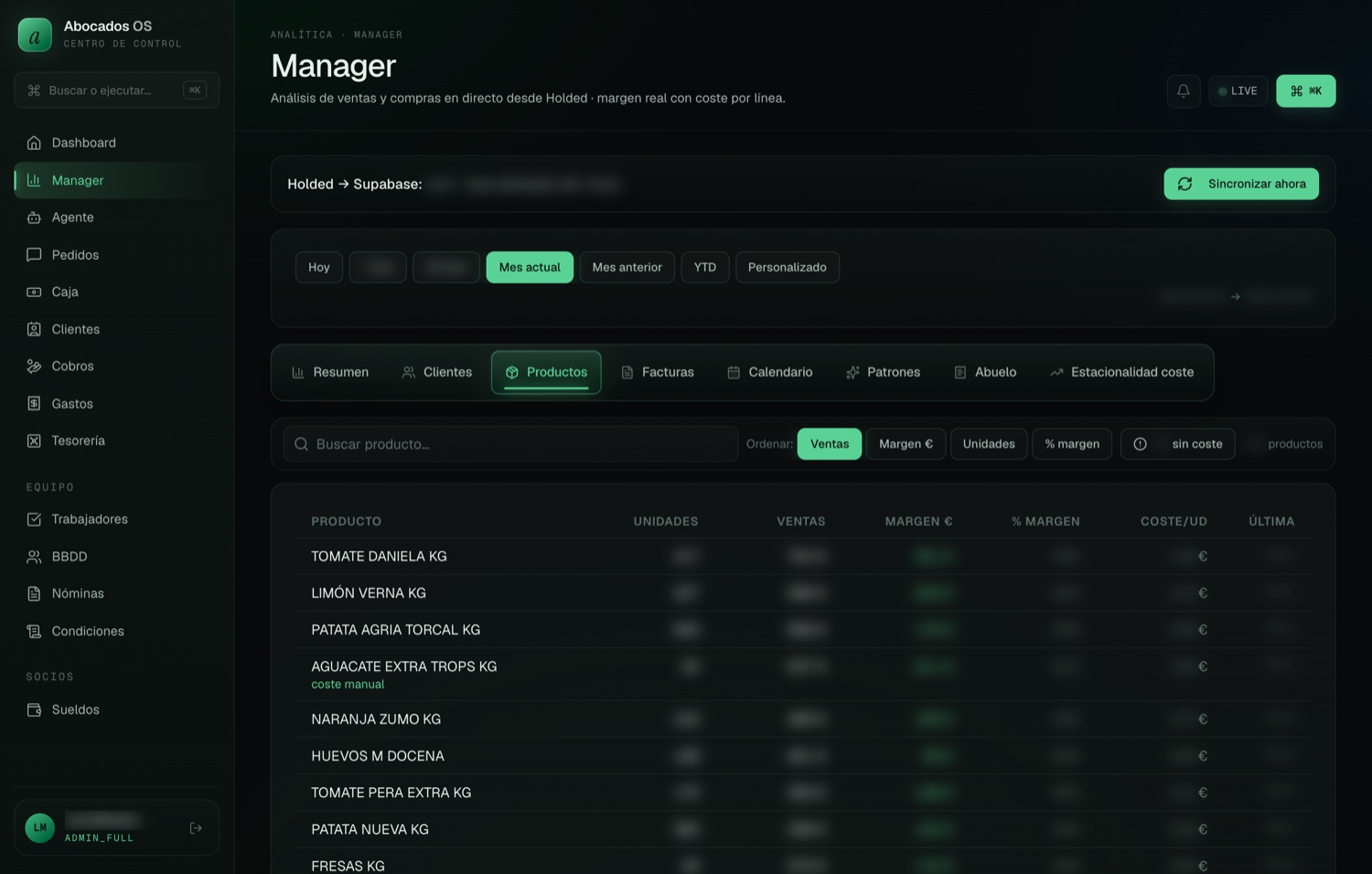The height and width of the screenshot is (874, 1372).
Task: Select the AGUACATE EXTRA TROPS KG row
Action: pos(804,675)
